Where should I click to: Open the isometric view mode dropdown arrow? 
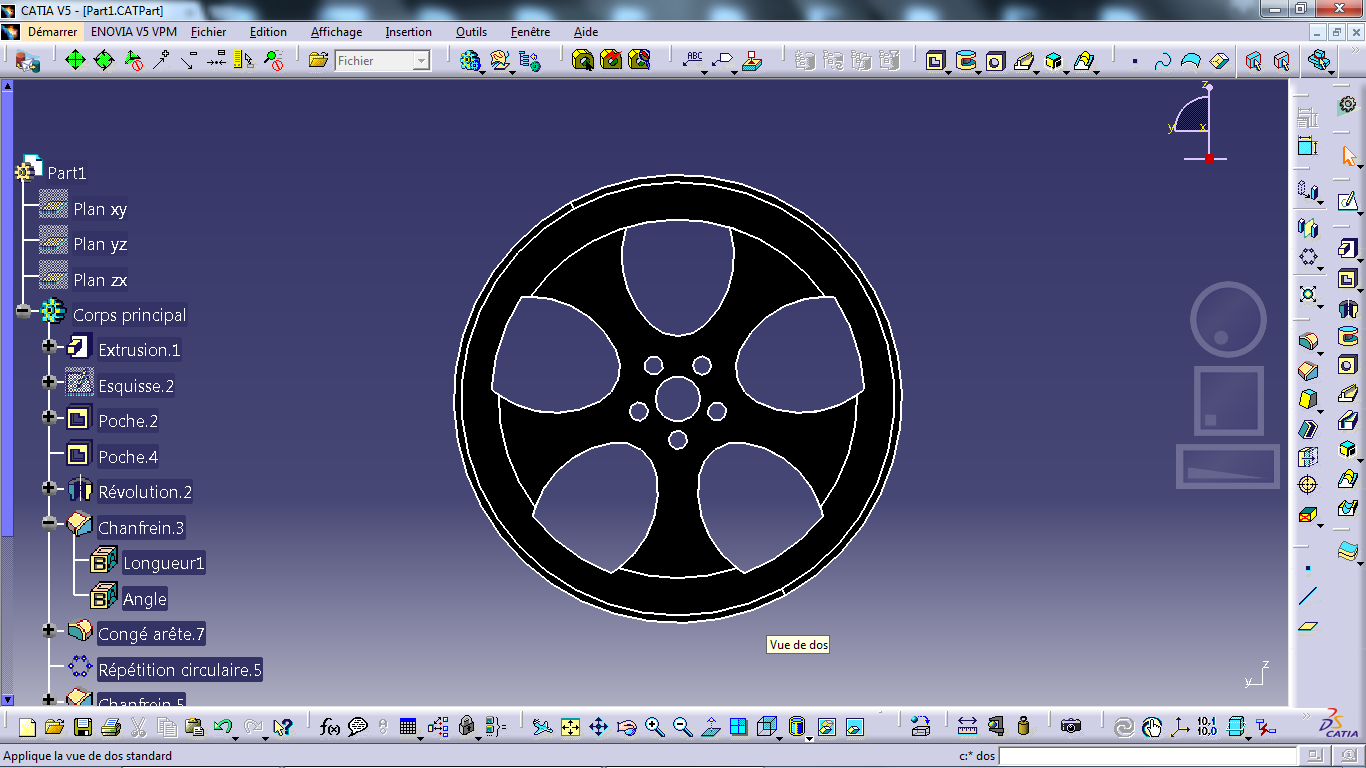pos(778,738)
